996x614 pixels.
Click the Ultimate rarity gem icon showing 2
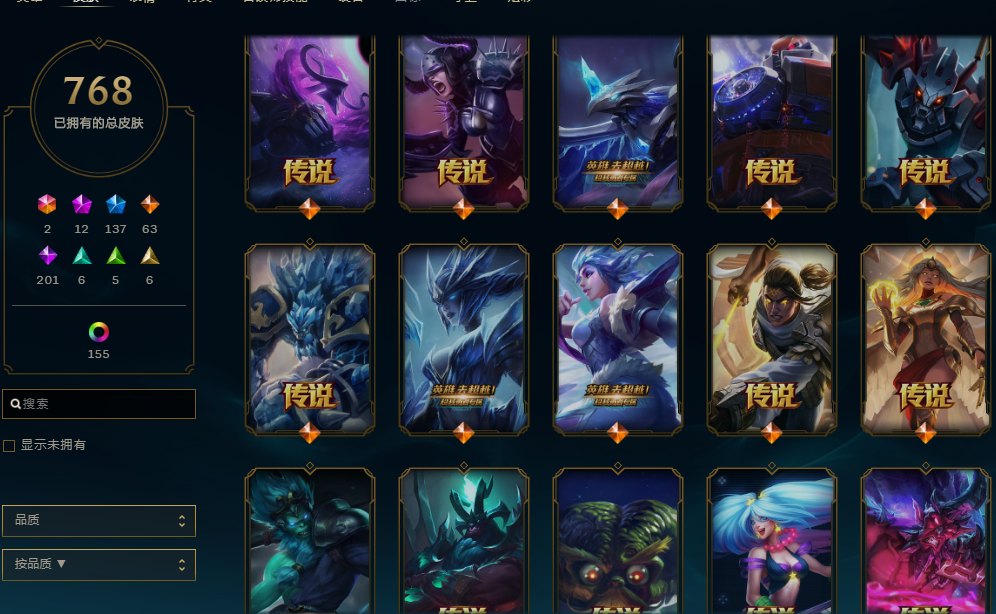tap(47, 204)
